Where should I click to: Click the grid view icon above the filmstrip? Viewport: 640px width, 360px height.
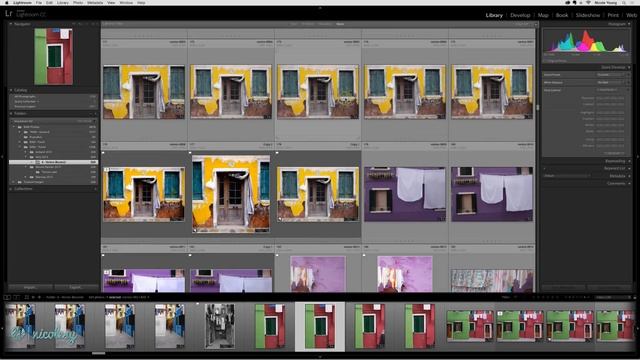(x=27, y=297)
